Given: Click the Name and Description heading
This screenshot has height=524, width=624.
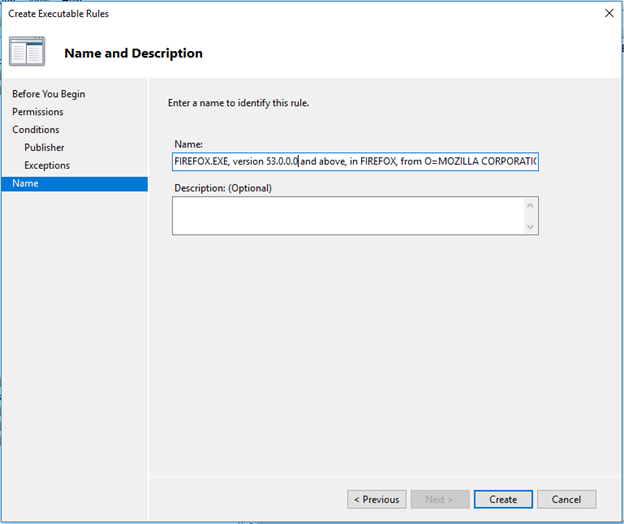Looking at the screenshot, I should coord(133,53).
